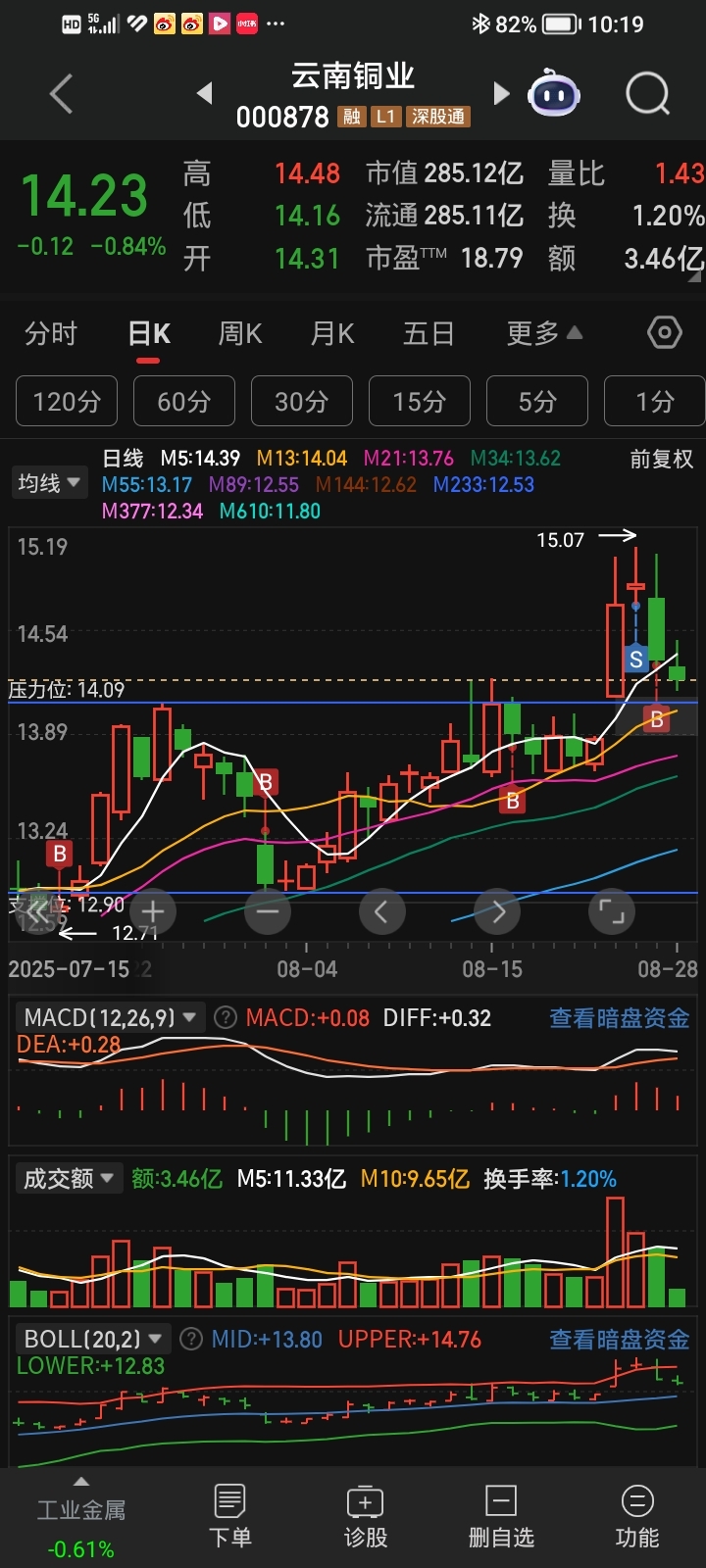Move chart right with arrow button
The height and width of the screenshot is (1568, 706).
(x=497, y=912)
